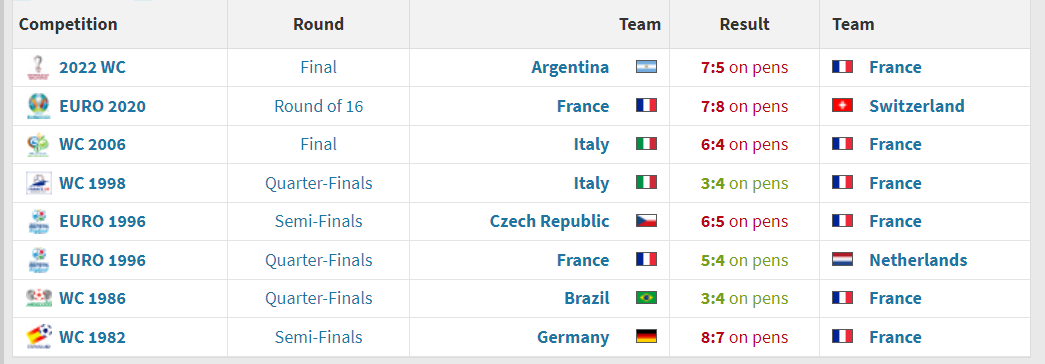Open the Round of 16 link

coord(319,106)
